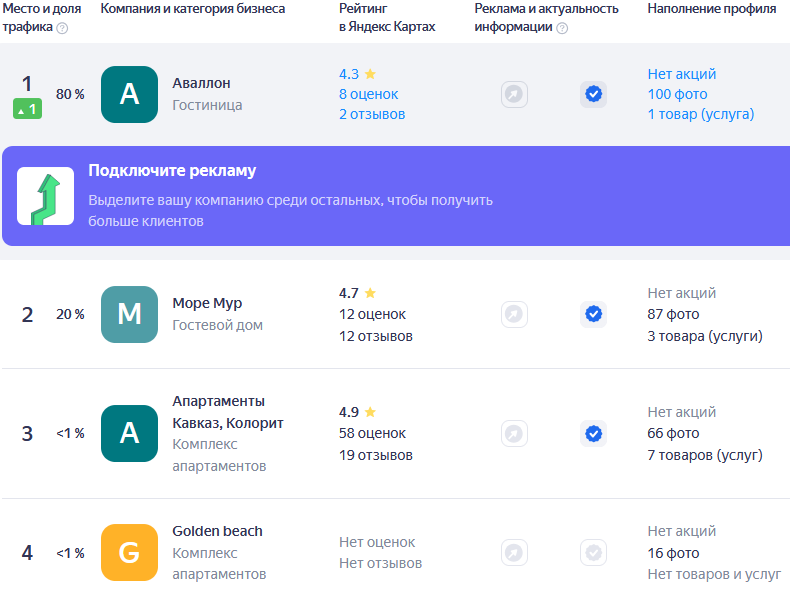Click the blue verified checkmark in the Апартаменты Кавказ row
Screen dimensions: 790x592
pos(594,433)
